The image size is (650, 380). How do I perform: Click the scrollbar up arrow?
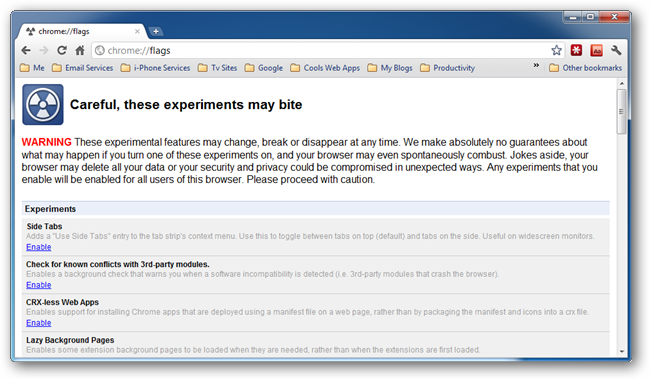coord(621,84)
